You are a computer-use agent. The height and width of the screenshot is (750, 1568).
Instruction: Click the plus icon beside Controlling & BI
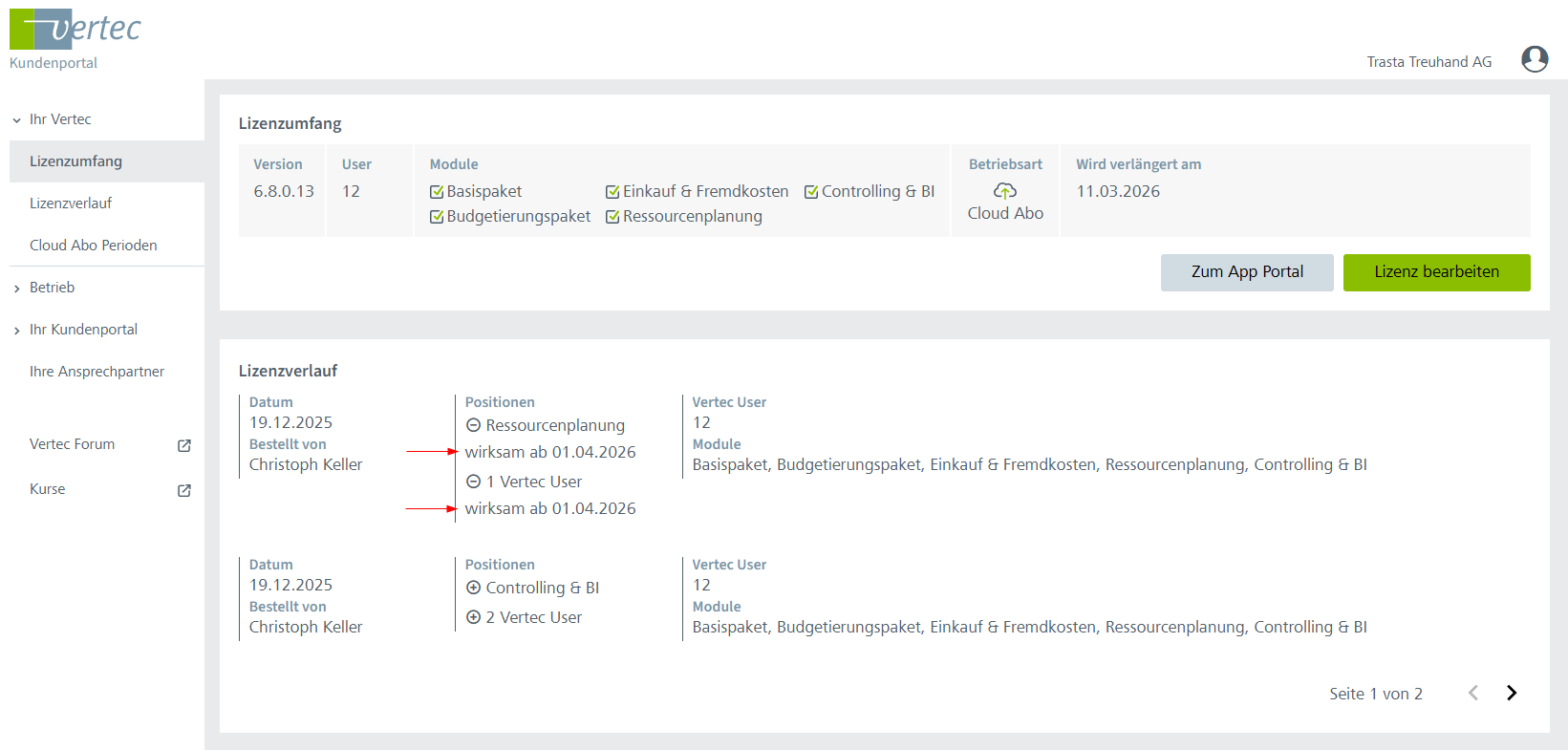coord(473,589)
